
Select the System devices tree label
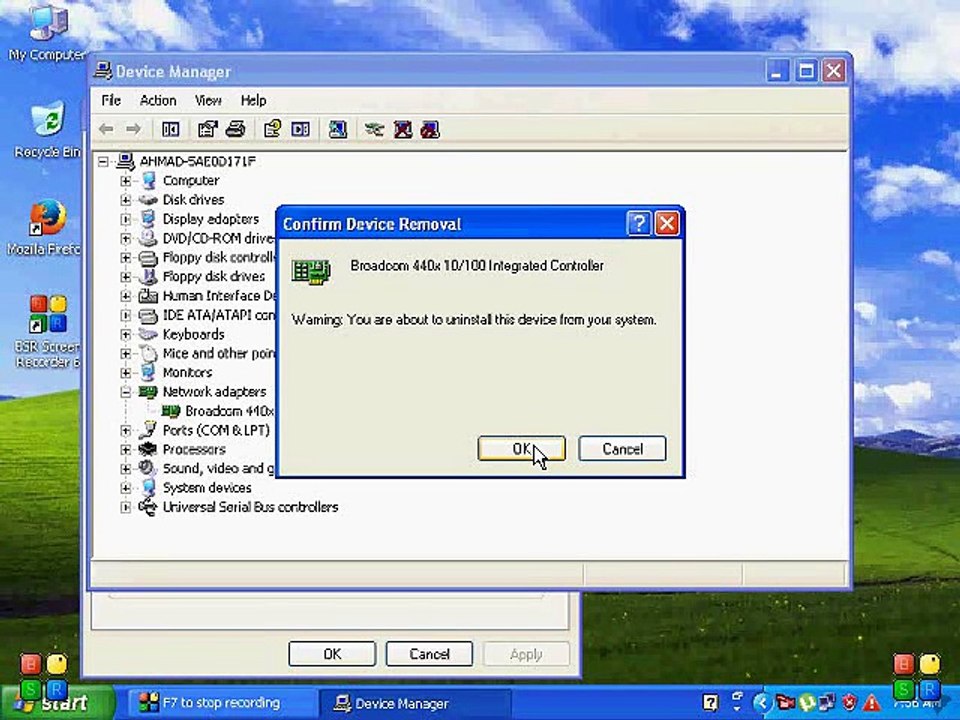pyautogui.click(x=207, y=488)
